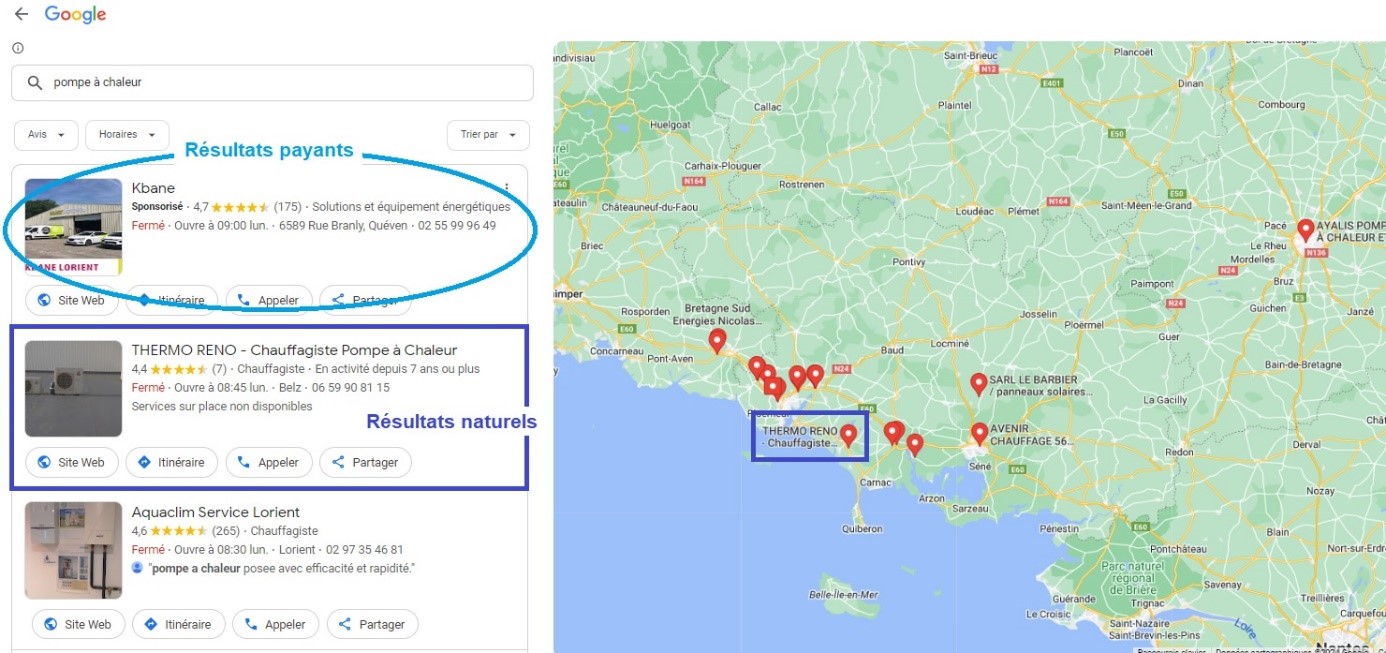Open the Aquaclim Service Lorient photo thumbnail

[73, 551]
